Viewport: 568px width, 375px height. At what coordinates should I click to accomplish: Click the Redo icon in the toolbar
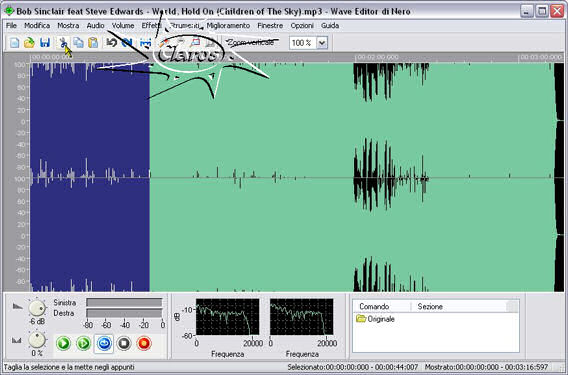tap(126, 43)
